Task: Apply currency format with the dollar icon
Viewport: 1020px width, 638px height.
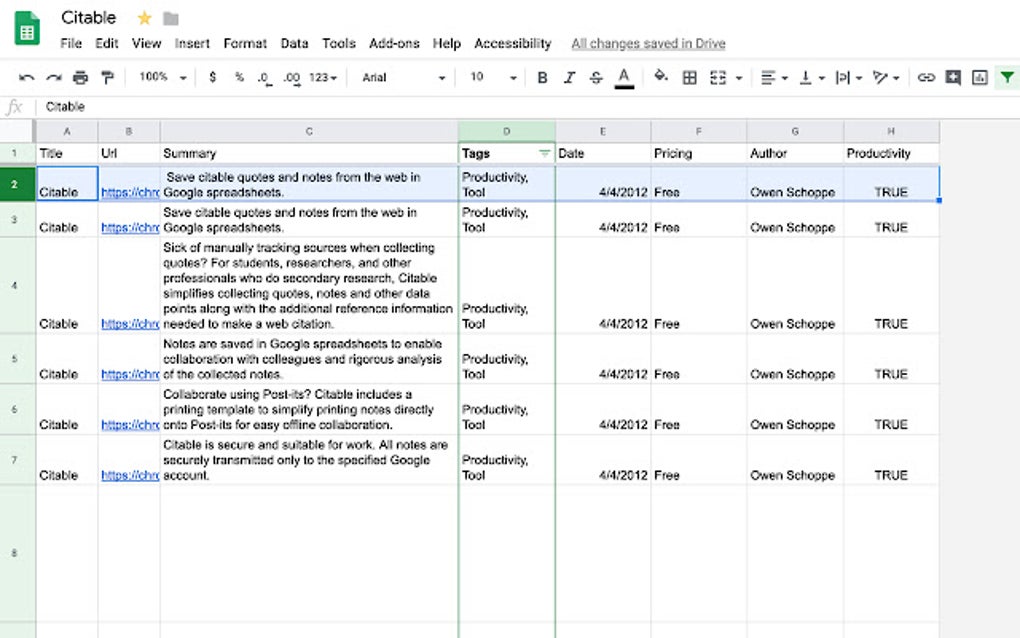Action: pyautogui.click(x=212, y=77)
